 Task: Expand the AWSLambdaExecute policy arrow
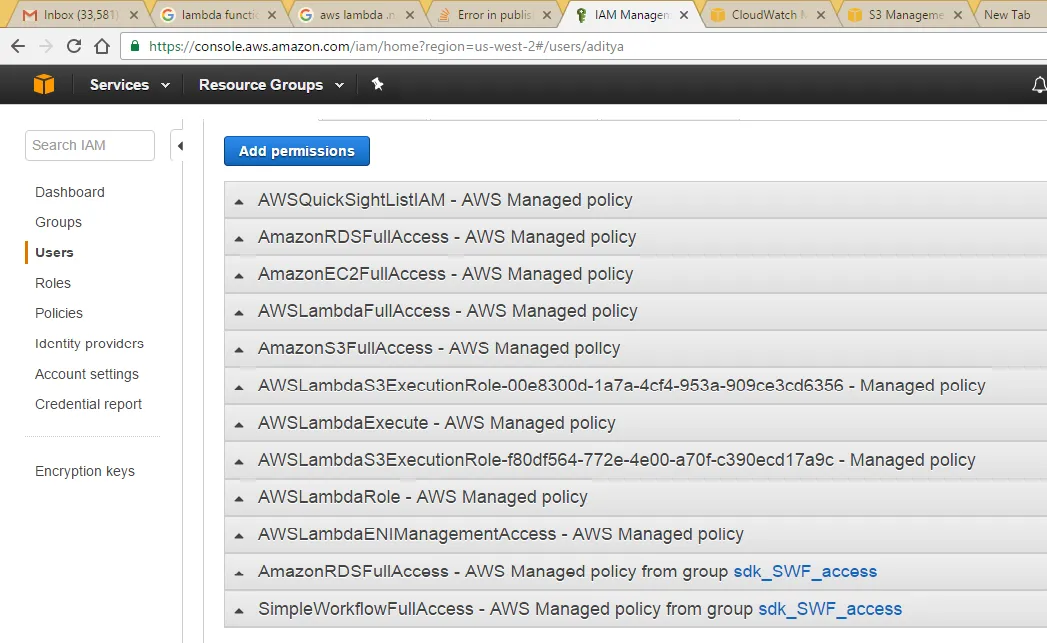click(239, 424)
